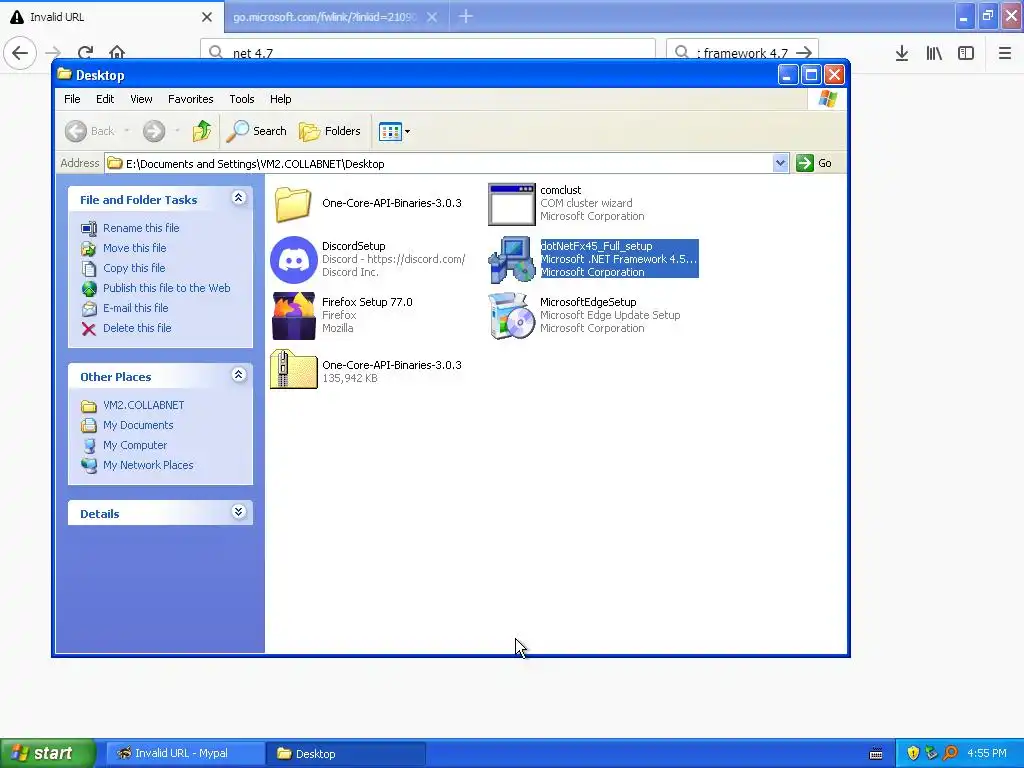Click the search go arrow in browser
Image resolution: width=1024 pixels, height=768 pixels.
(x=804, y=52)
